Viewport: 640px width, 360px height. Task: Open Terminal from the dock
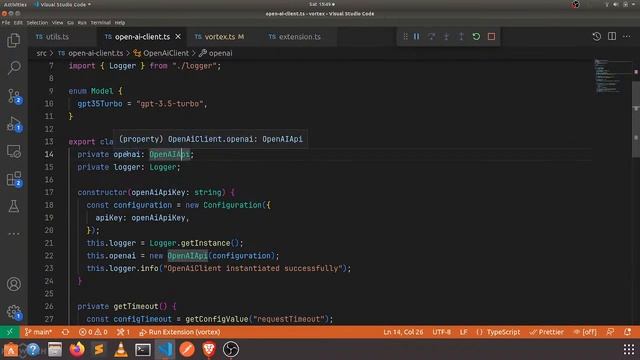(143, 349)
